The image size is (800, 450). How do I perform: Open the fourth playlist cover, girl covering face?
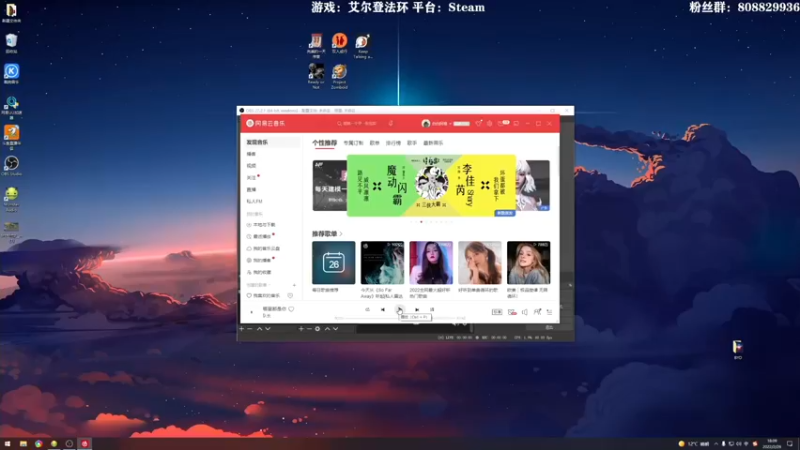click(x=480, y=263)
